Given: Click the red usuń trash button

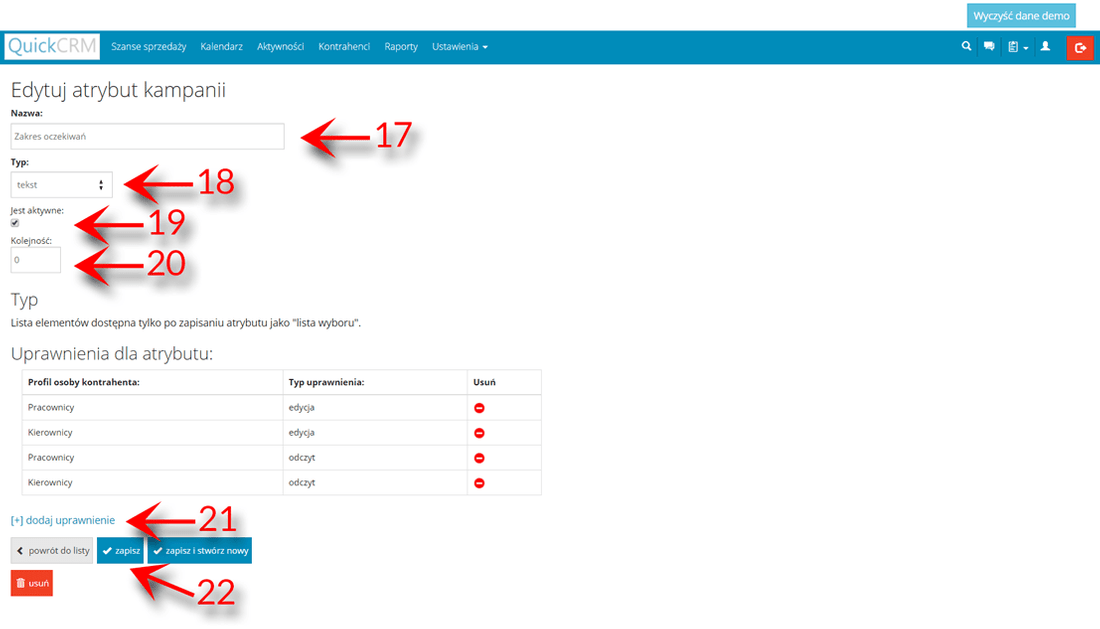Looking at the screenshot, I should (31, 582).
